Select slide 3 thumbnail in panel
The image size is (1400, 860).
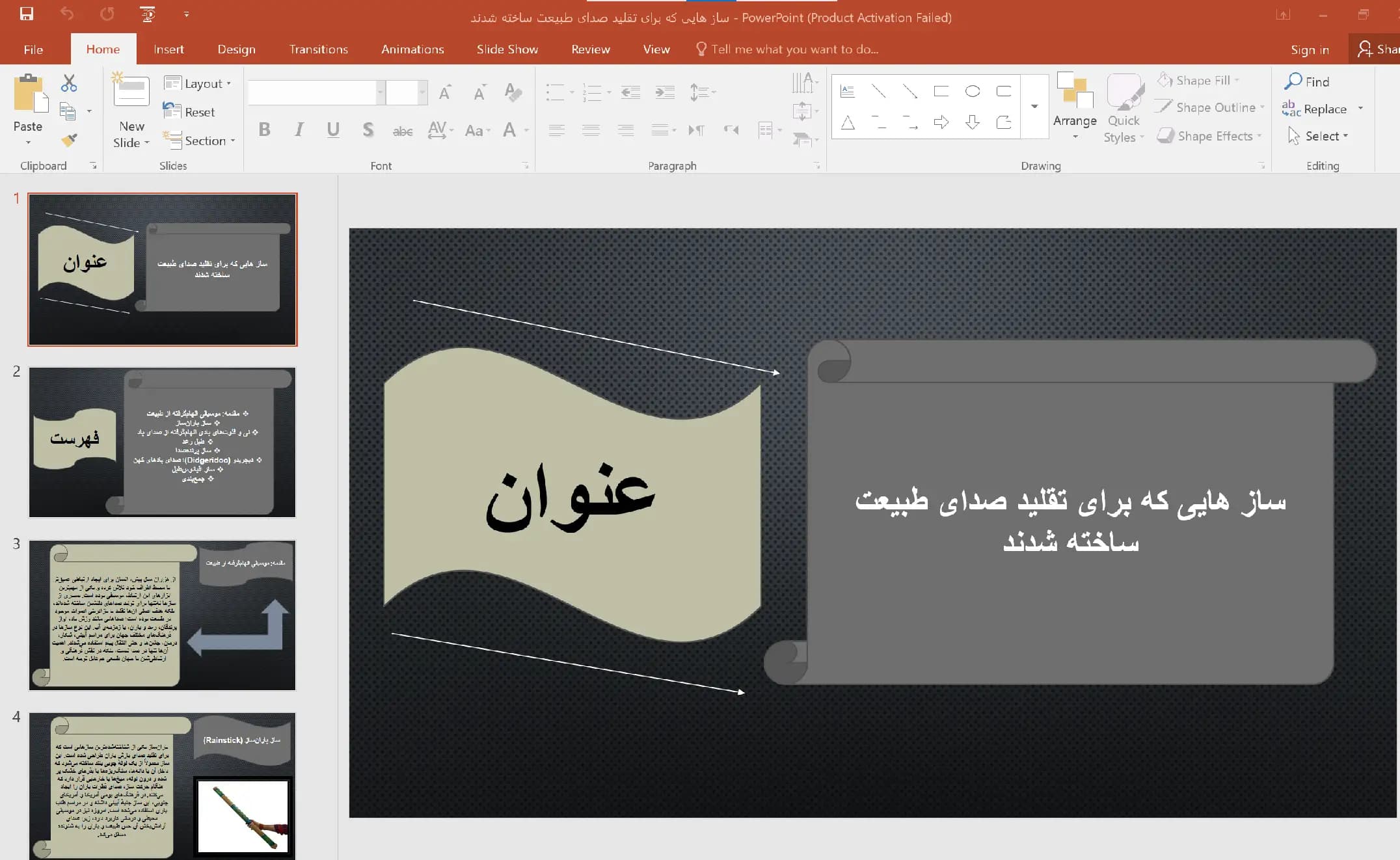pos(162,615)
